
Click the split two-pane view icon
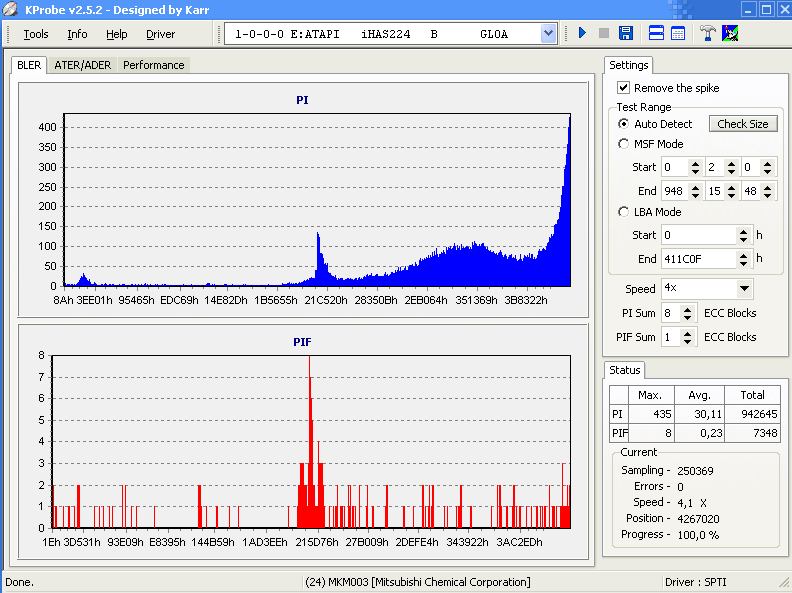656,33
